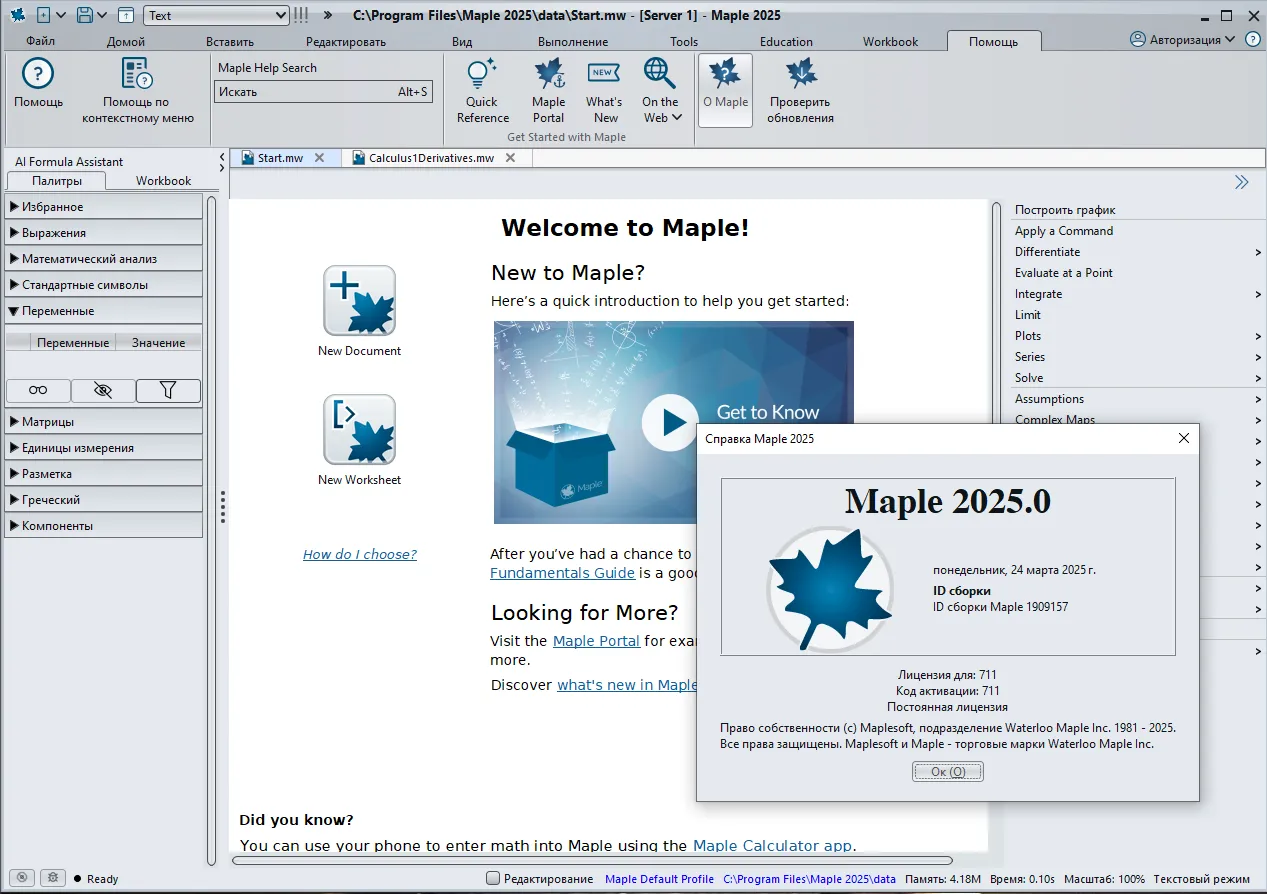Expand the Греческий palette
Image resolution: width=1267 pixels, height=894 pixels.
(x=104, y=500)
